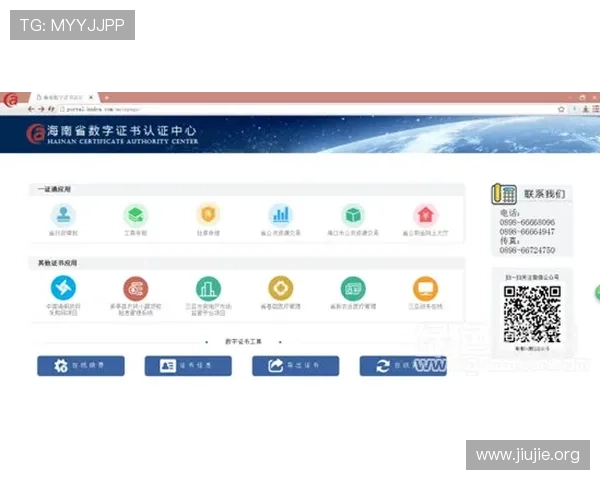Viewport: 600px width, 480px height.
Task: Click the WeChat QR code image
Action: pyautogui.click(x=532, y=314)
